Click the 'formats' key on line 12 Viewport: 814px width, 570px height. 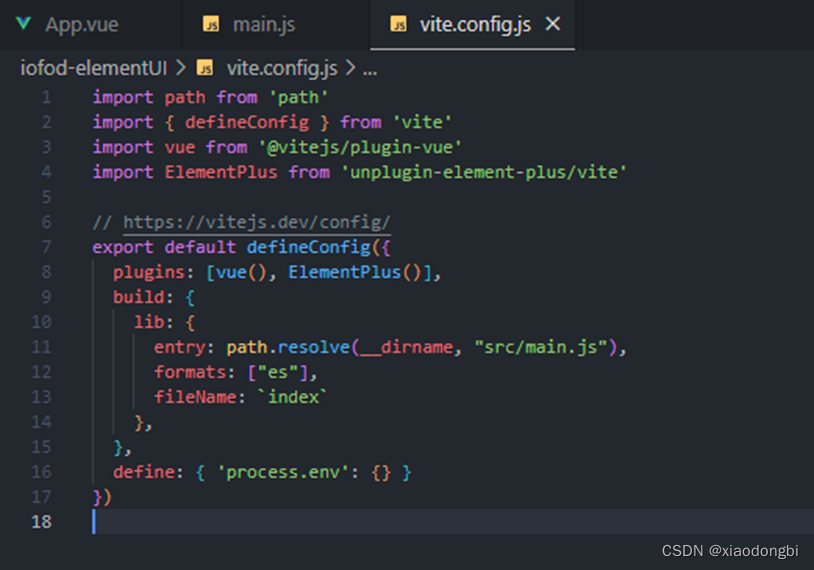click(190, 372)
